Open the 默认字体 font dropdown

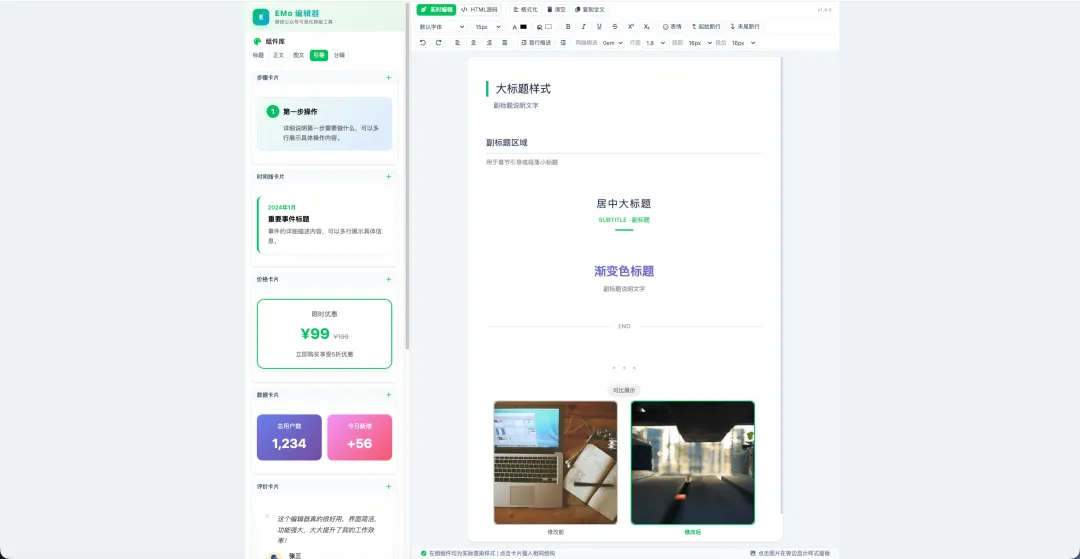coord(442,27)
